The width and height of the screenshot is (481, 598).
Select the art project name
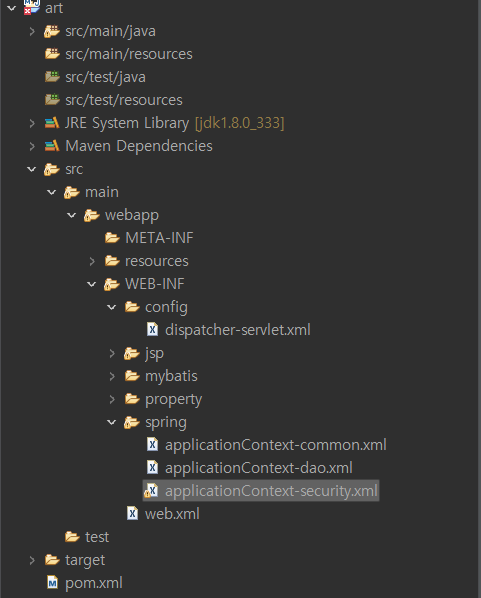54,8
